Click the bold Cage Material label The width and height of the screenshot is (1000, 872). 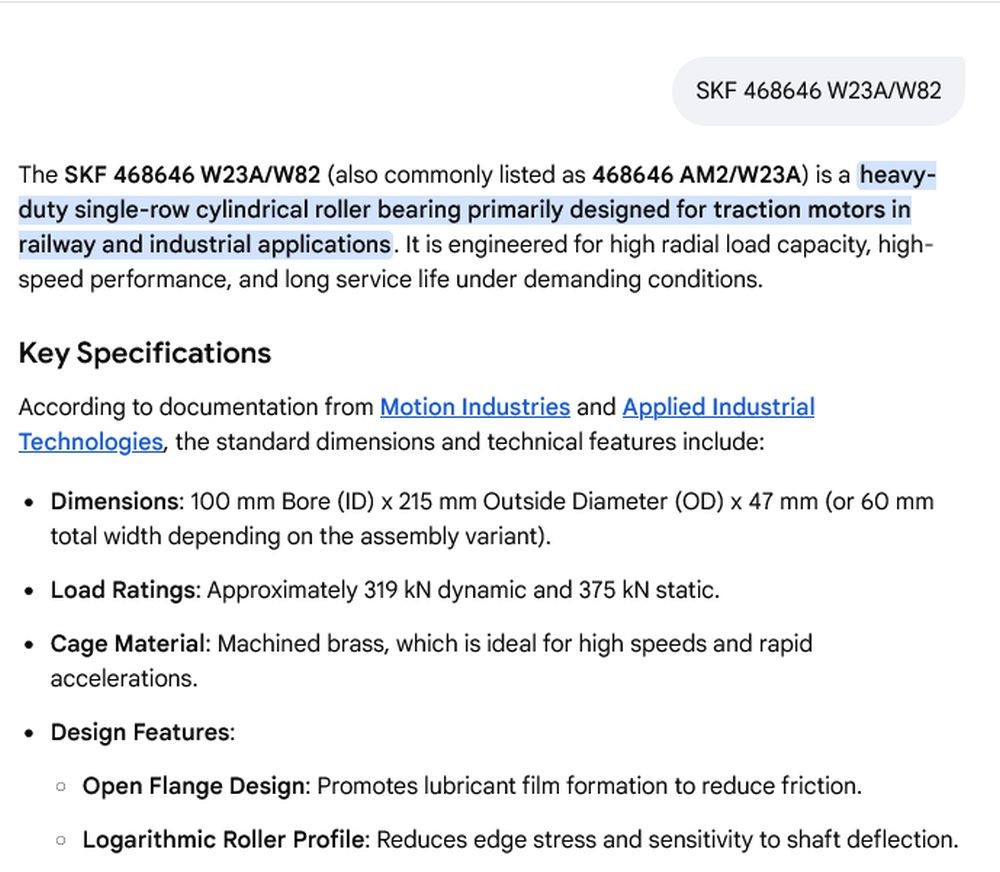click(128, 644)
